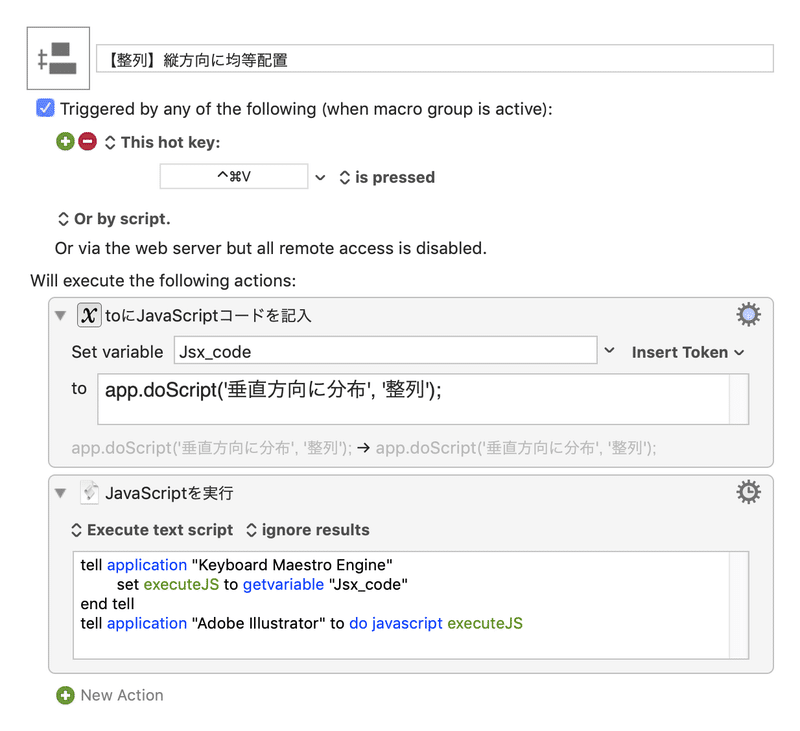The height and width of the screenshot is (731, 800).
Task: Click the variable X action icon
Action: (89, 316)
